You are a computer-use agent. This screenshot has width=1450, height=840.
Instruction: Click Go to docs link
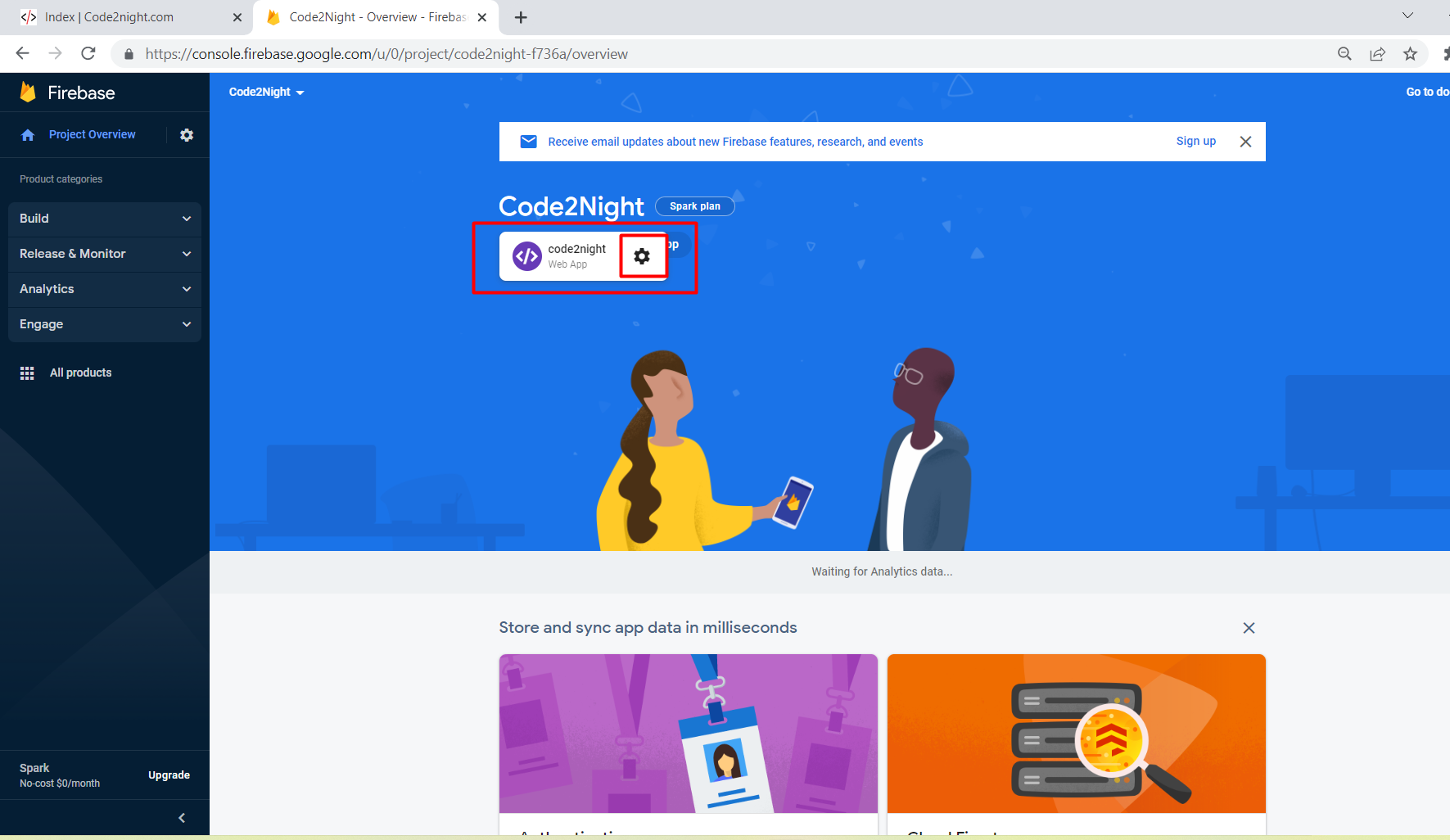pos(1427,92)
